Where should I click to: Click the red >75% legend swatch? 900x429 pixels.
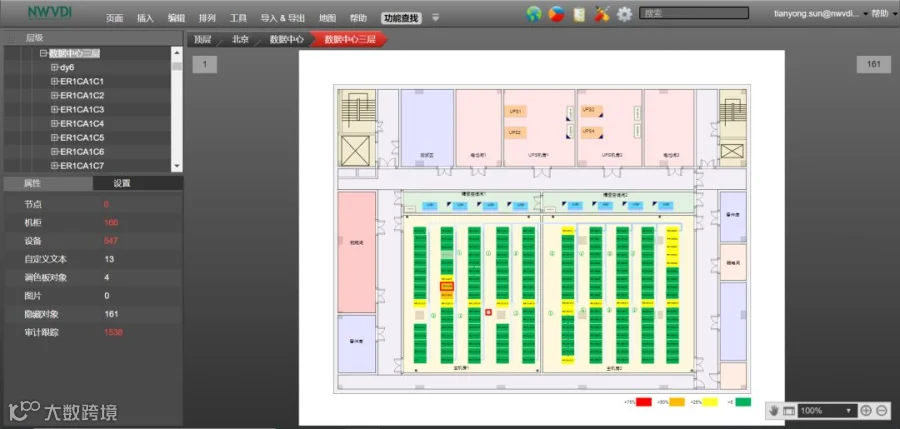644,402
